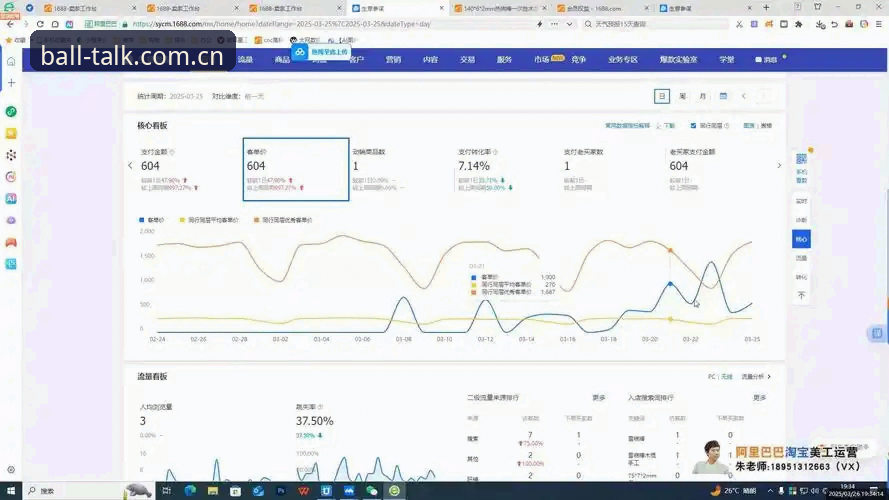The image size is (889, 500).
Task: Click the plus icon in left sidebar
Action: point(11,83)
